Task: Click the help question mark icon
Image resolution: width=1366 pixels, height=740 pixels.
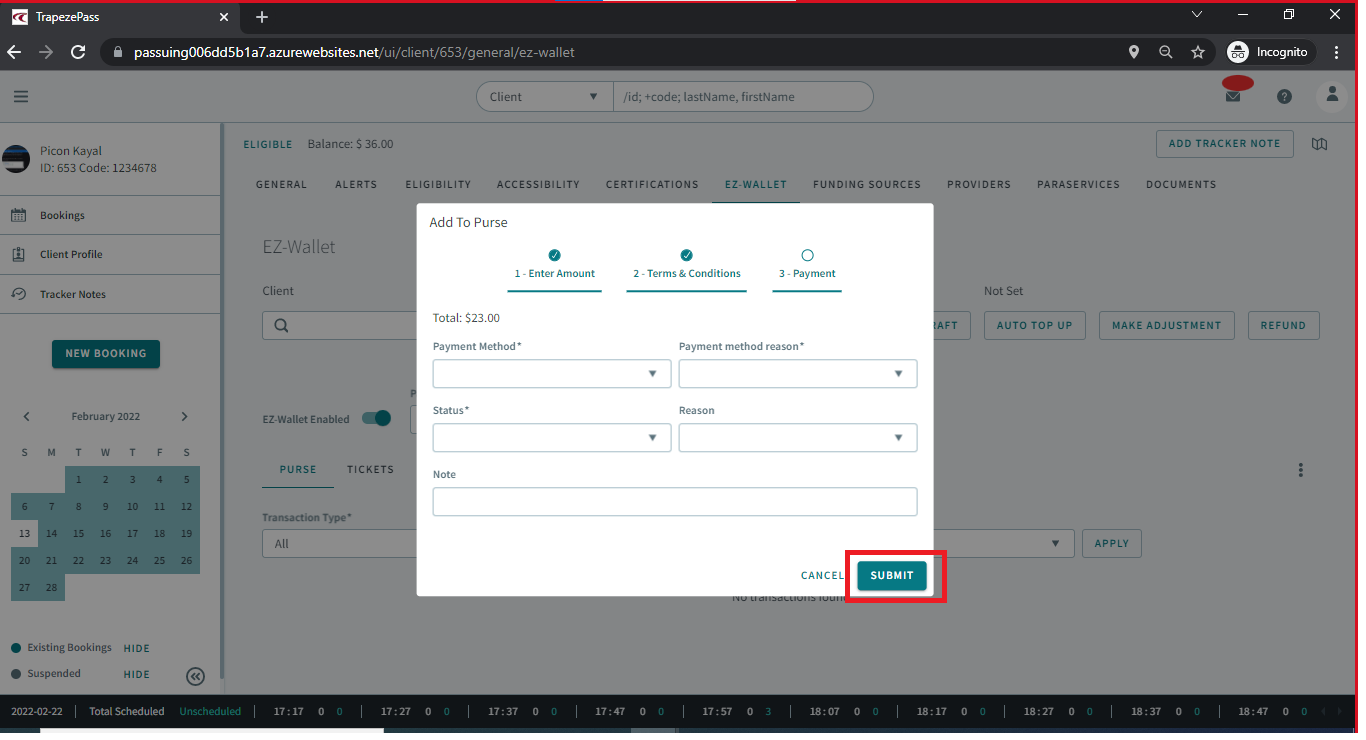Action: tap(1284, 95)
